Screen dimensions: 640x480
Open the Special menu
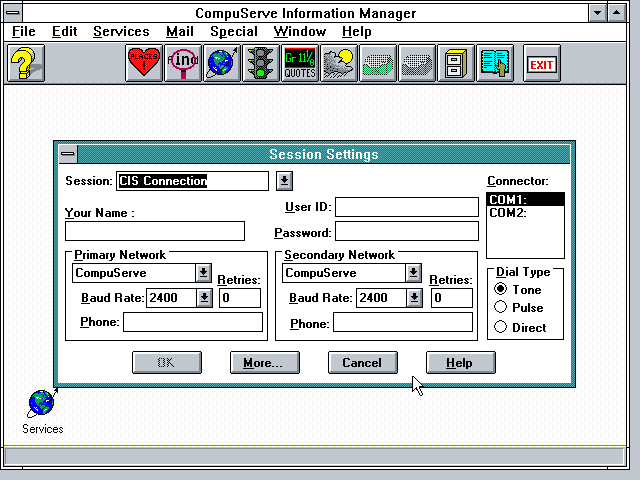[x=234, y=31]
